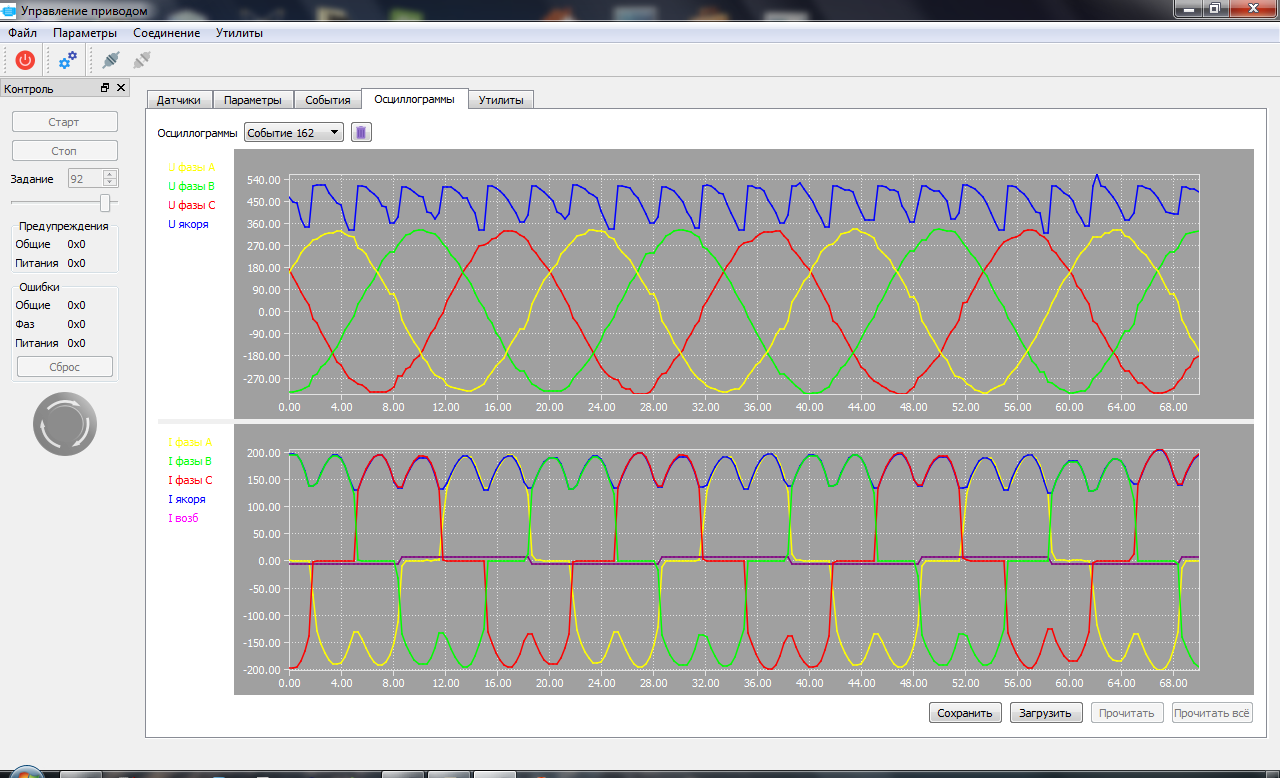Viewport: 1280px width, 778px height.
Task: Undock the Контроль panel float icon
Action: (105, 88)
